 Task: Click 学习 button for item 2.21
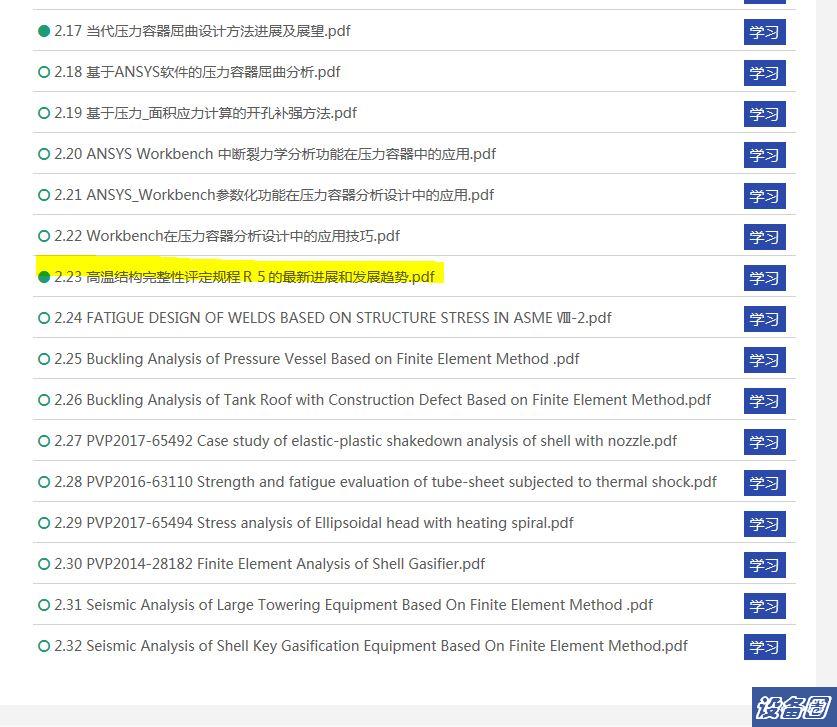point(764,196)
